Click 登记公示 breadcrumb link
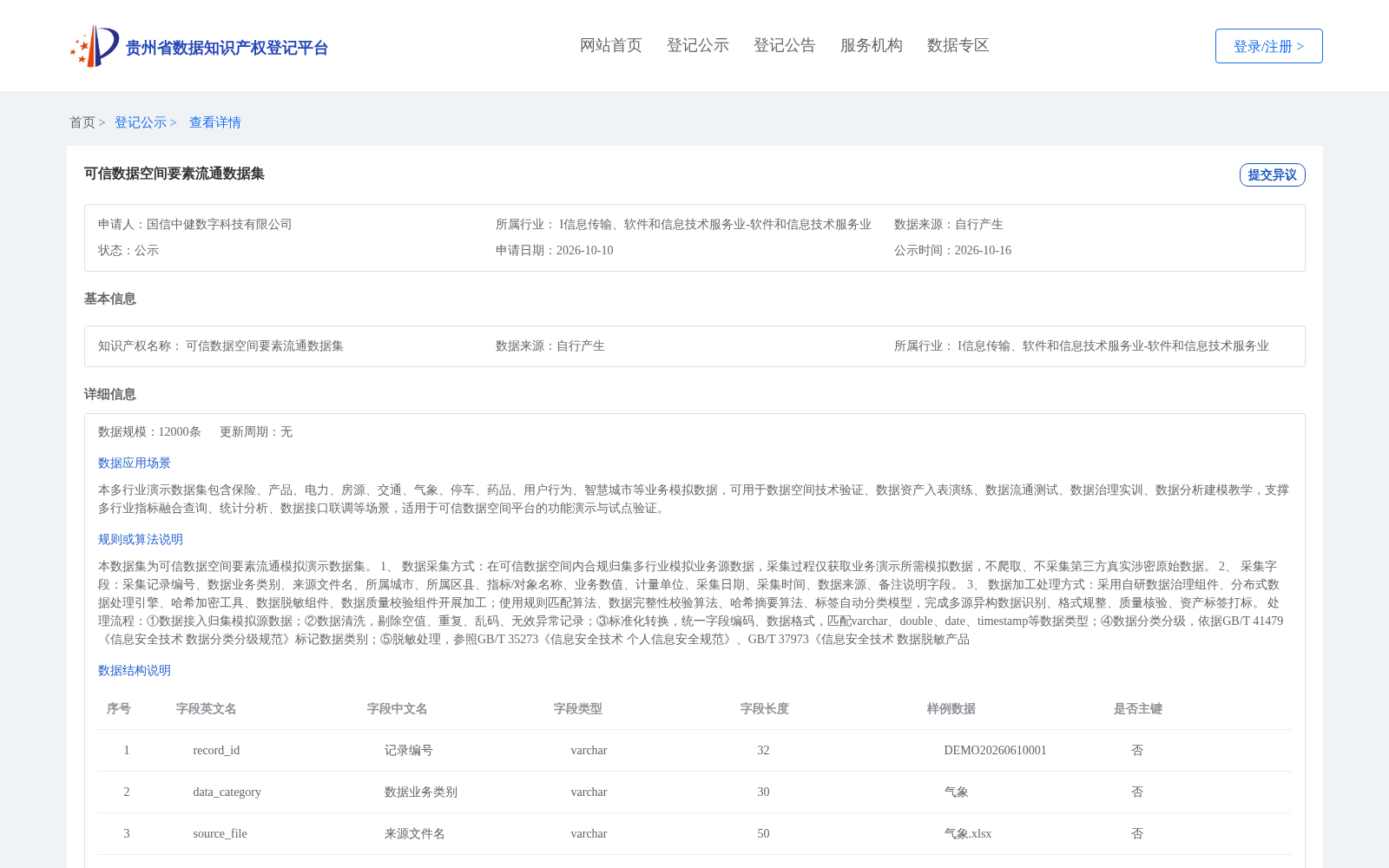This screenshot has height=868, width=1389. (141, 122)
